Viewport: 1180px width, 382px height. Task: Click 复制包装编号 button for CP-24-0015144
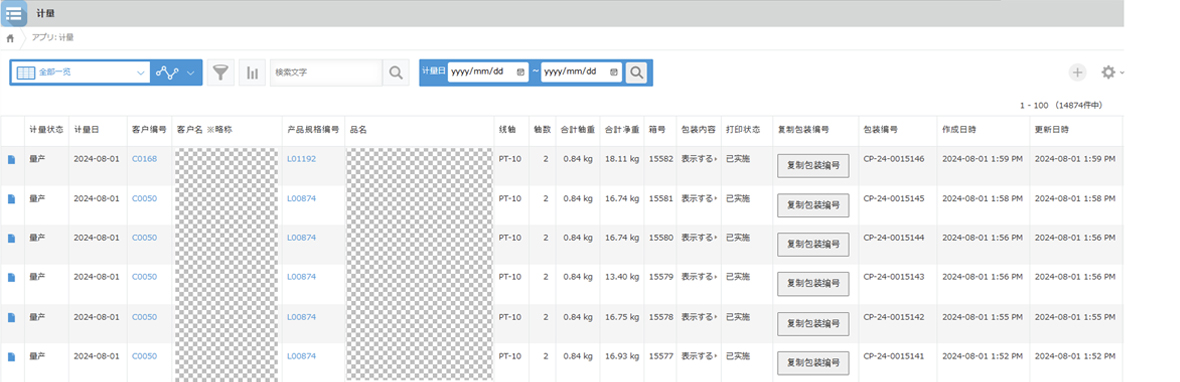point(813,244)
